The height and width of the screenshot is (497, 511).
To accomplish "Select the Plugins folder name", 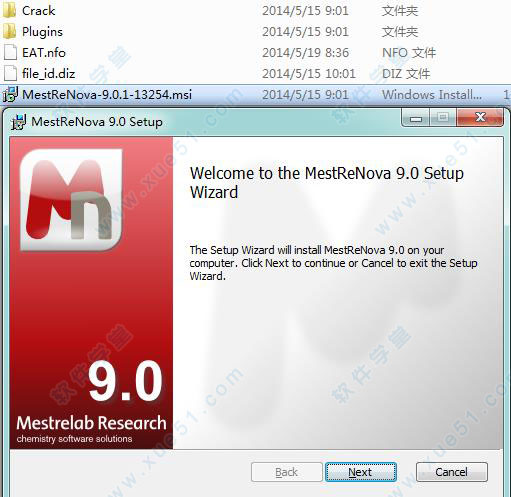I will pyautogui.click(x=42, y=32).
